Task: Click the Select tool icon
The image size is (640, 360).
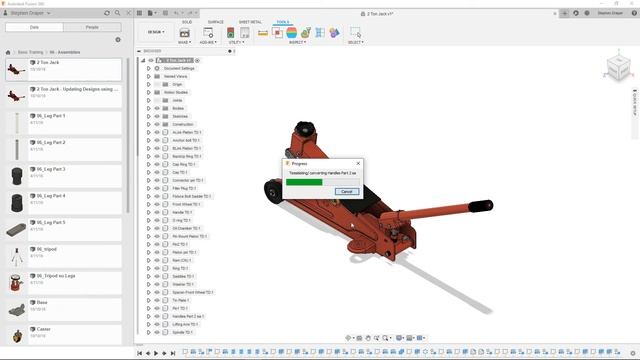Action: (356, 32)
